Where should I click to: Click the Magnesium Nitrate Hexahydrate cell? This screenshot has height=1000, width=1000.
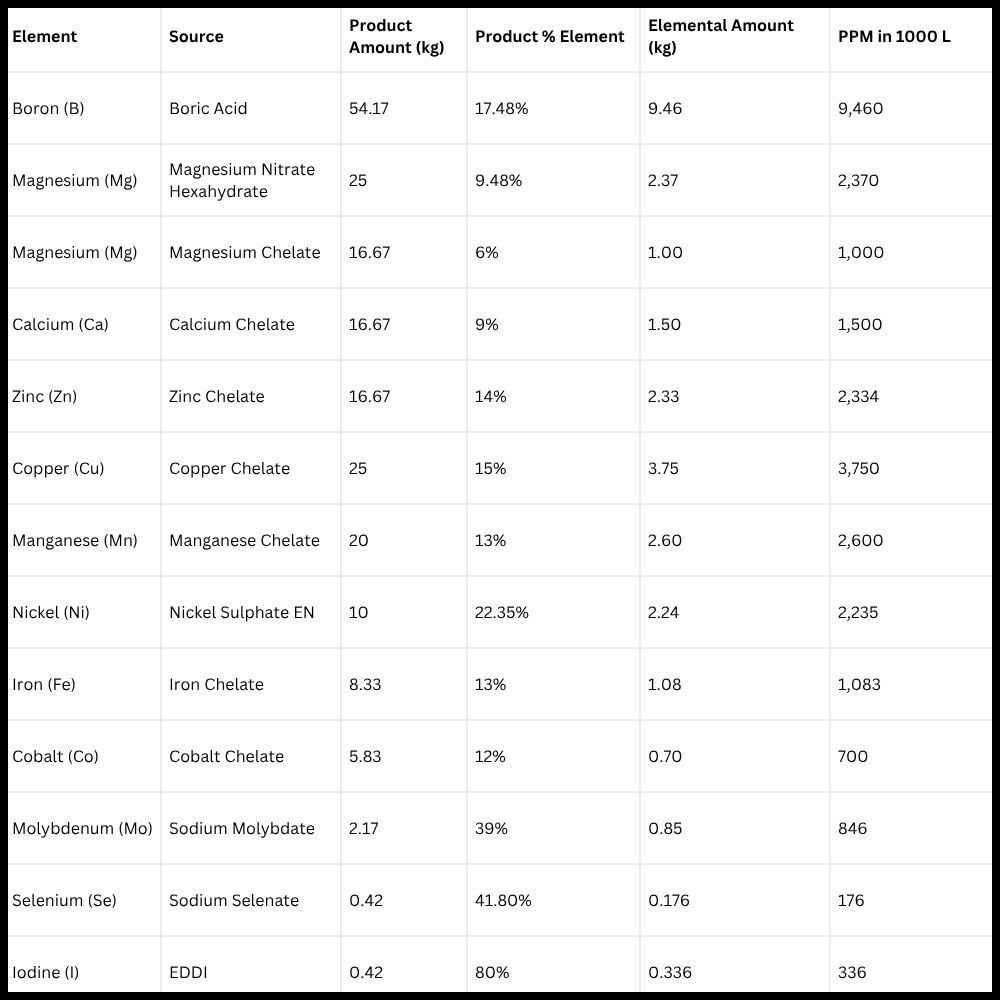[x=242, y=181]
